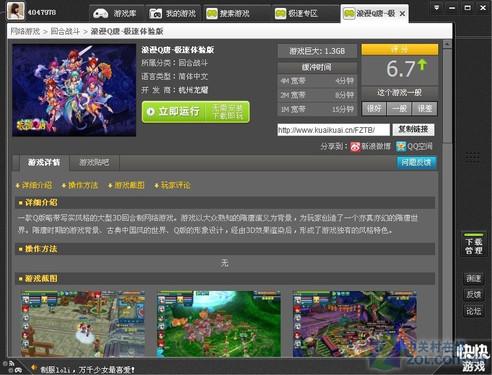
Task: Open the second green forest screenshot
Action: pos(219,324)
